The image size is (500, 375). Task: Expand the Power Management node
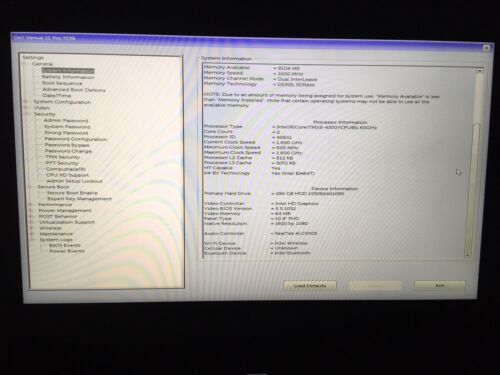(x=31, y=210)
